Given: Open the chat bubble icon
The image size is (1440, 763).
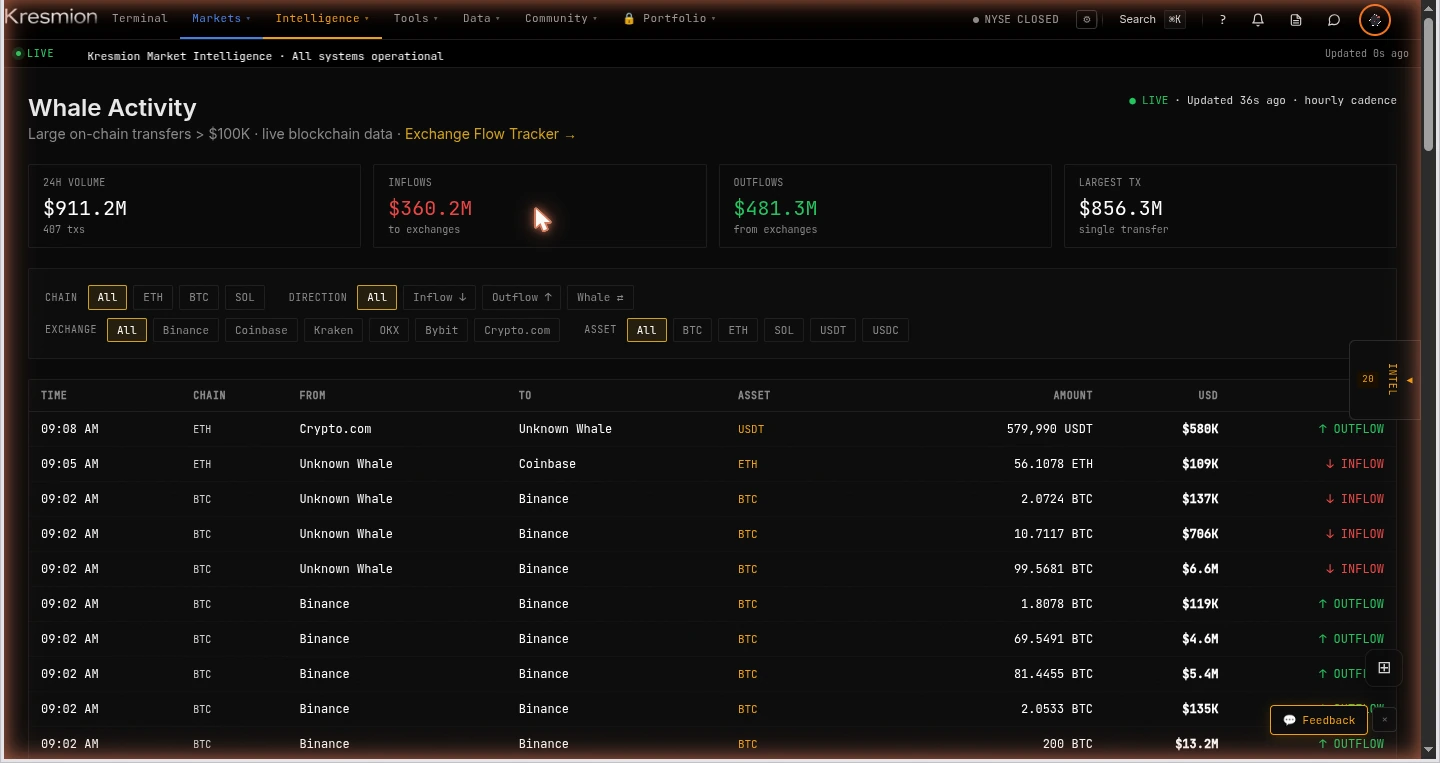Looking at the screenshot, I should [x=1334, y=19].
